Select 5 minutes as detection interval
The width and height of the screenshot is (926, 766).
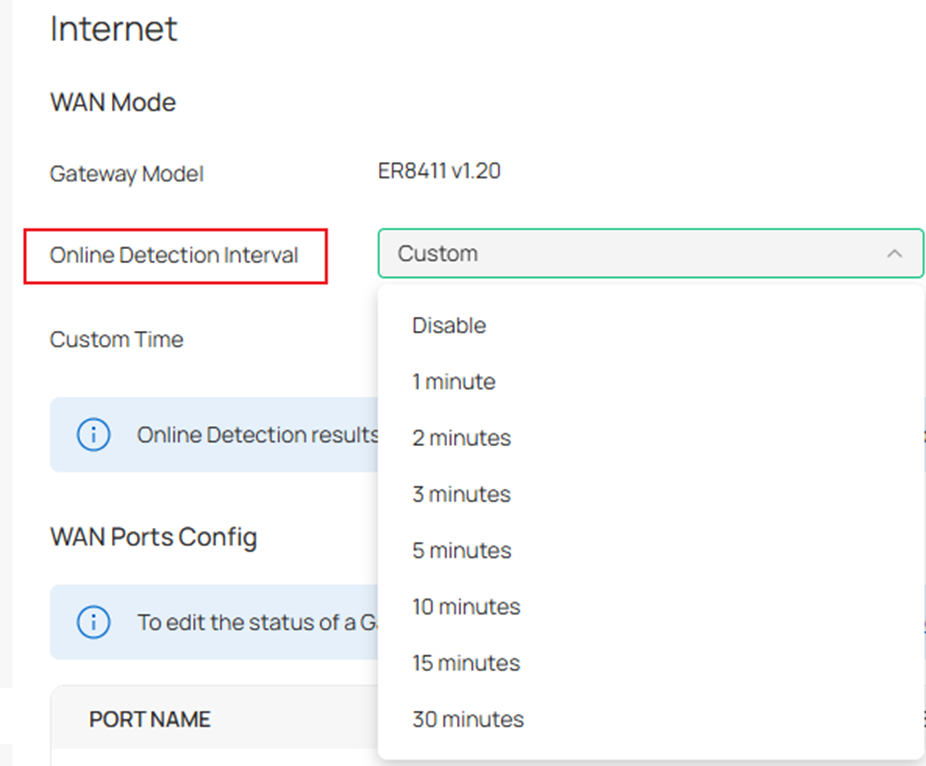coord(460,550)
